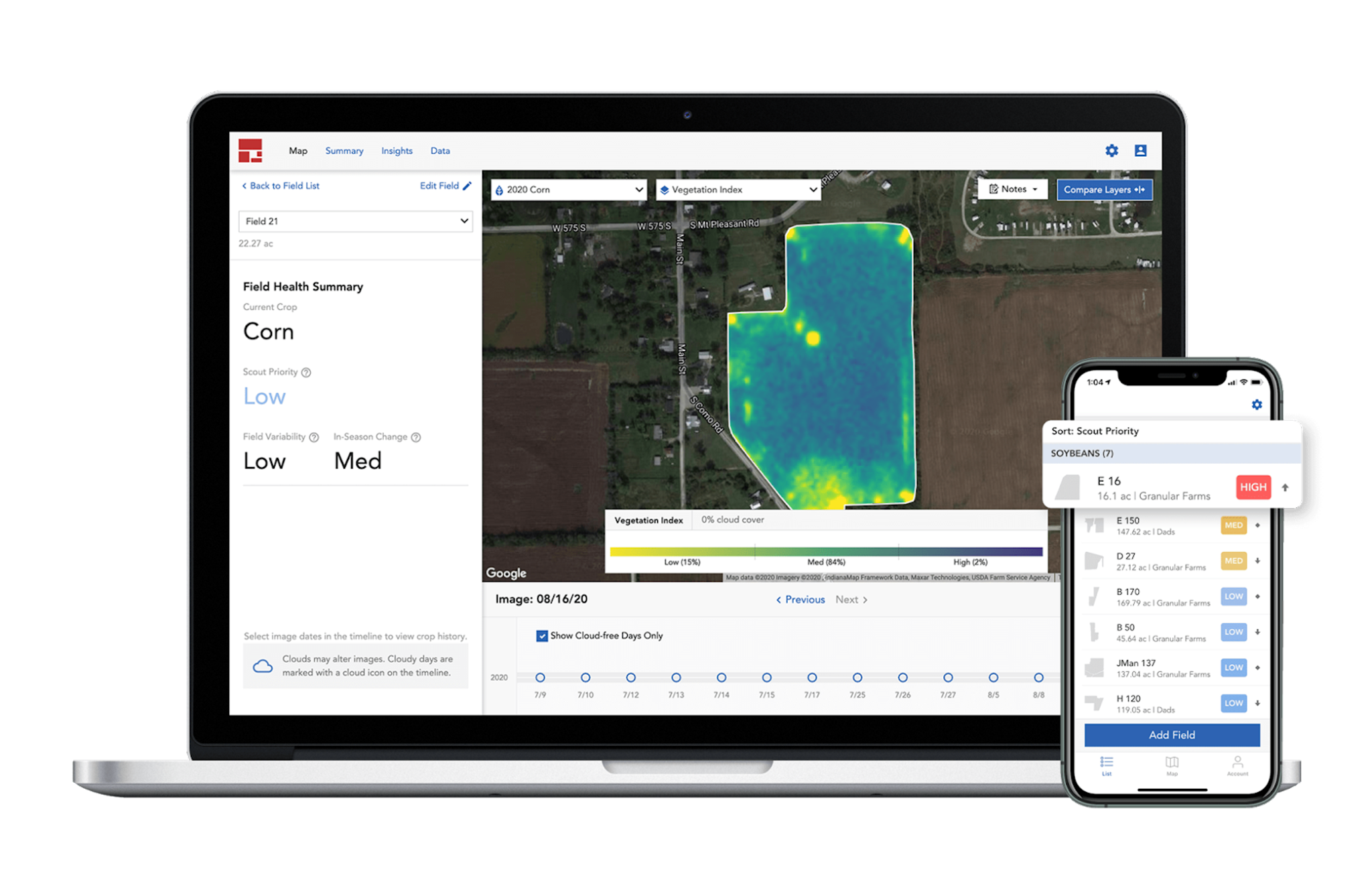1372x892 pixels.
Task: Open settings gear in top navbar
Action: (1111, 151)
